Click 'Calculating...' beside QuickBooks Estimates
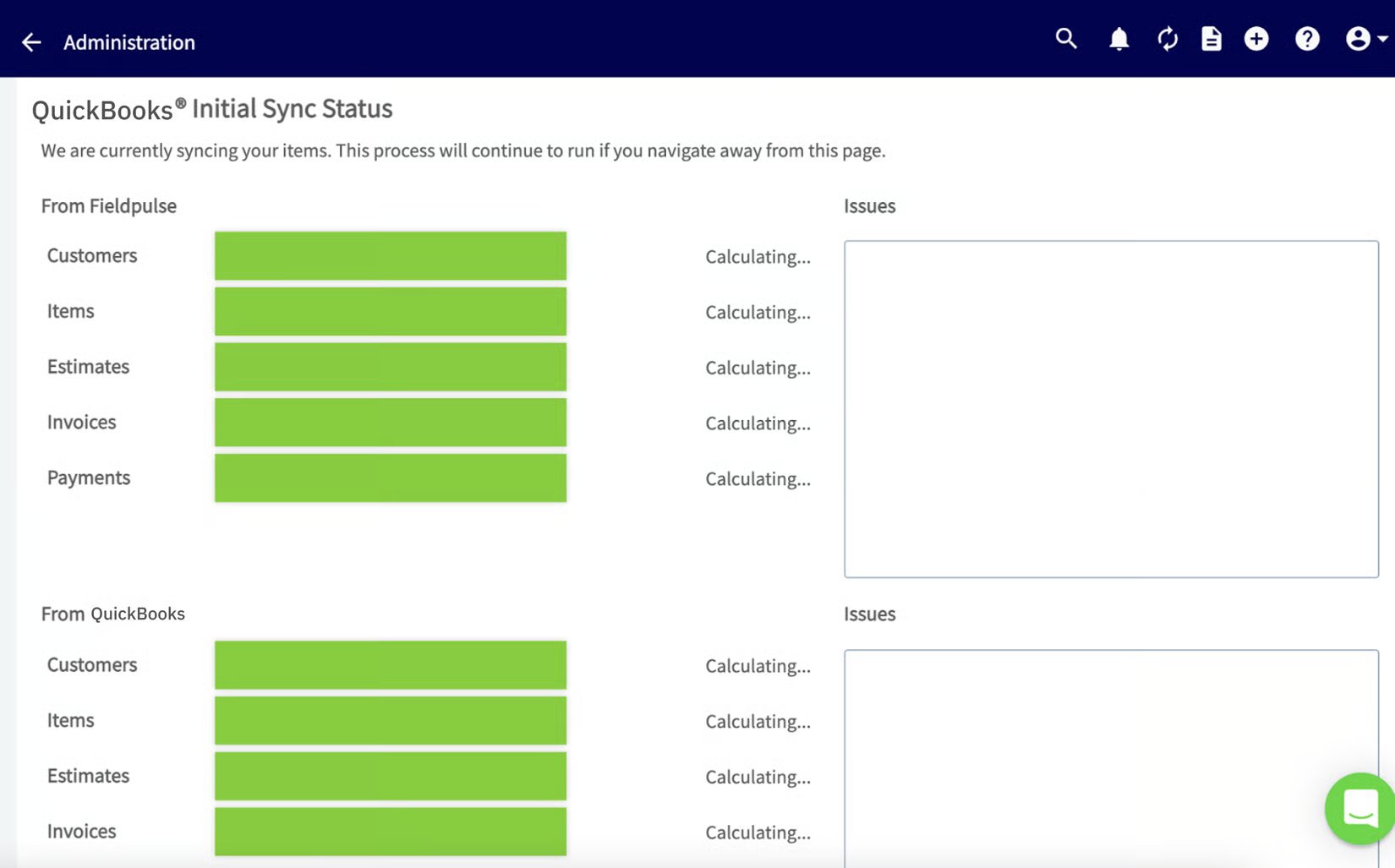 758,778
